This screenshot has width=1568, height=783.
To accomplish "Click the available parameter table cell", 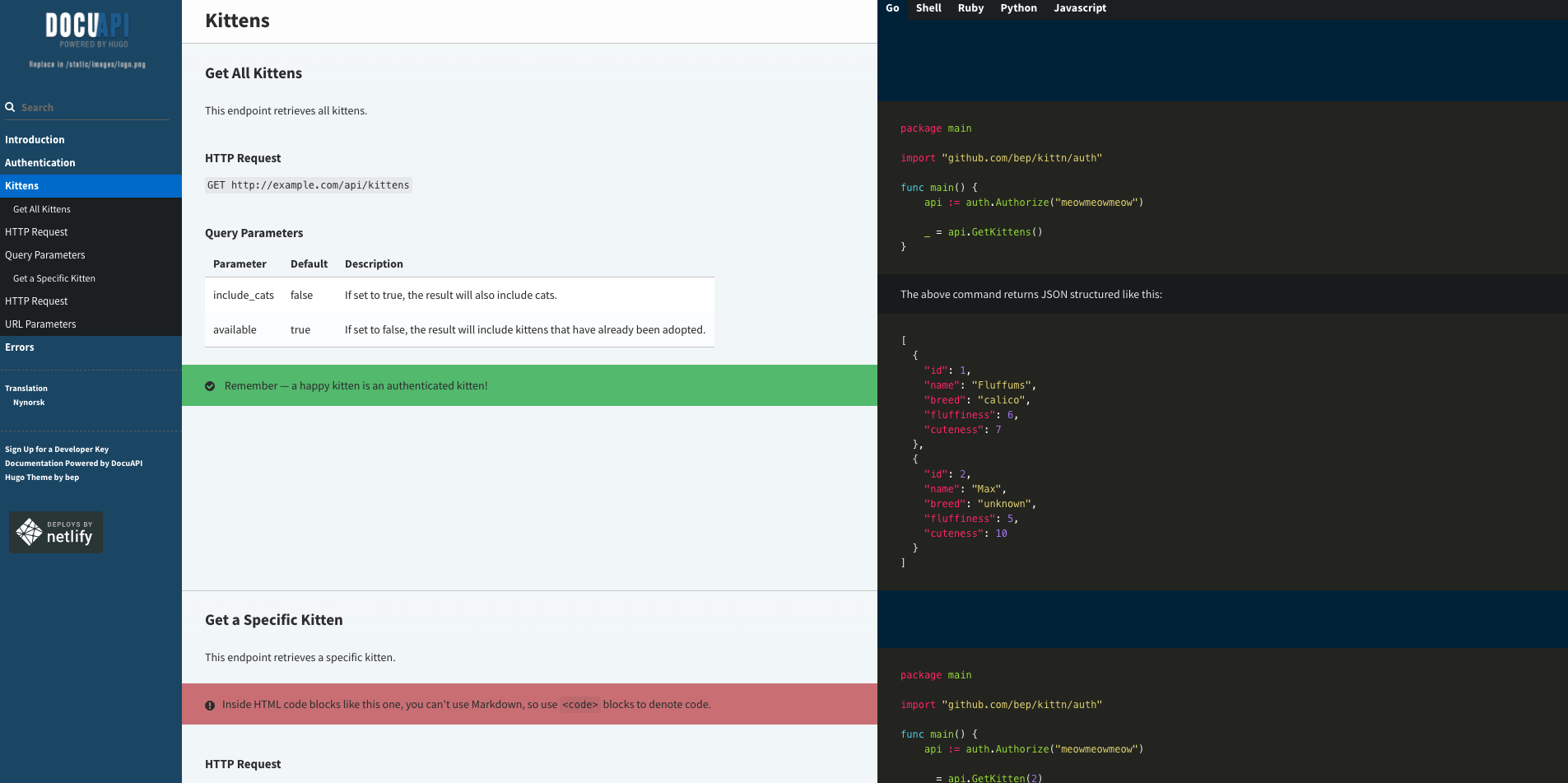I will pyautogui.click(x=244, y=330).
